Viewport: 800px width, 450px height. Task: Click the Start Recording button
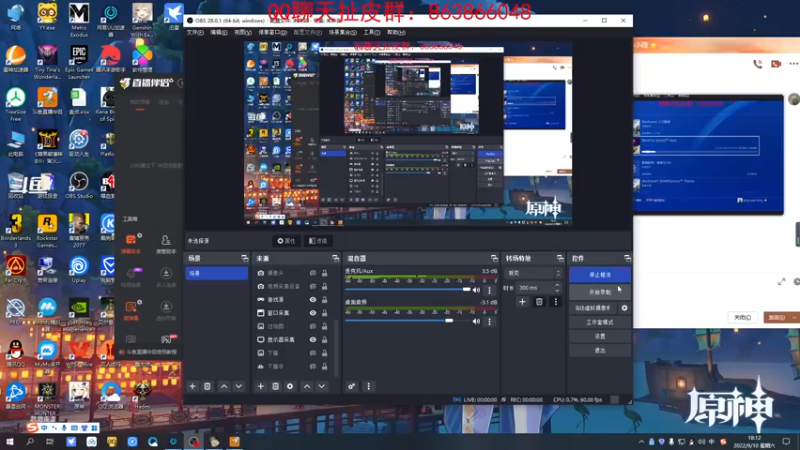click(x=599, y=292)
